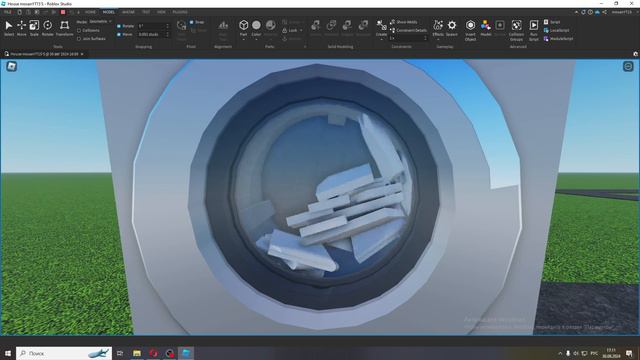Add a Spawn location
640x360 pixels.
point(452,28)
